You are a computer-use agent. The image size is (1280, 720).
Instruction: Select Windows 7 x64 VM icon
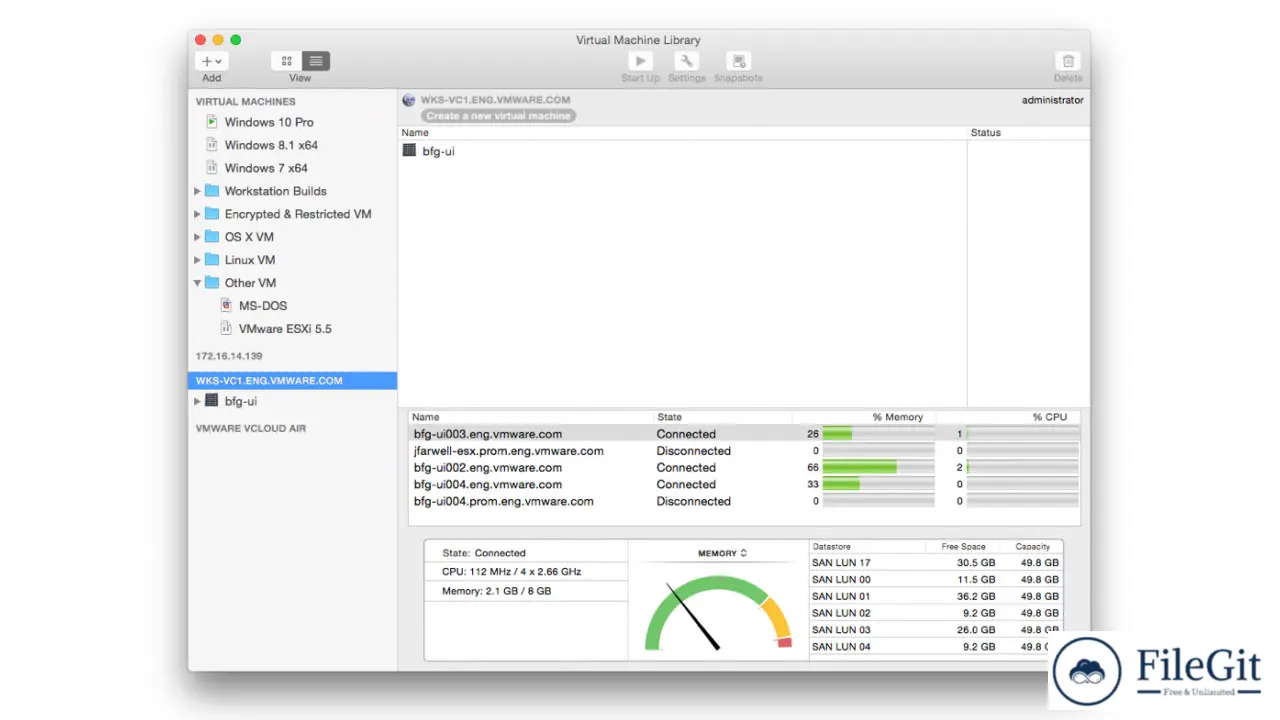pos(211,168)
